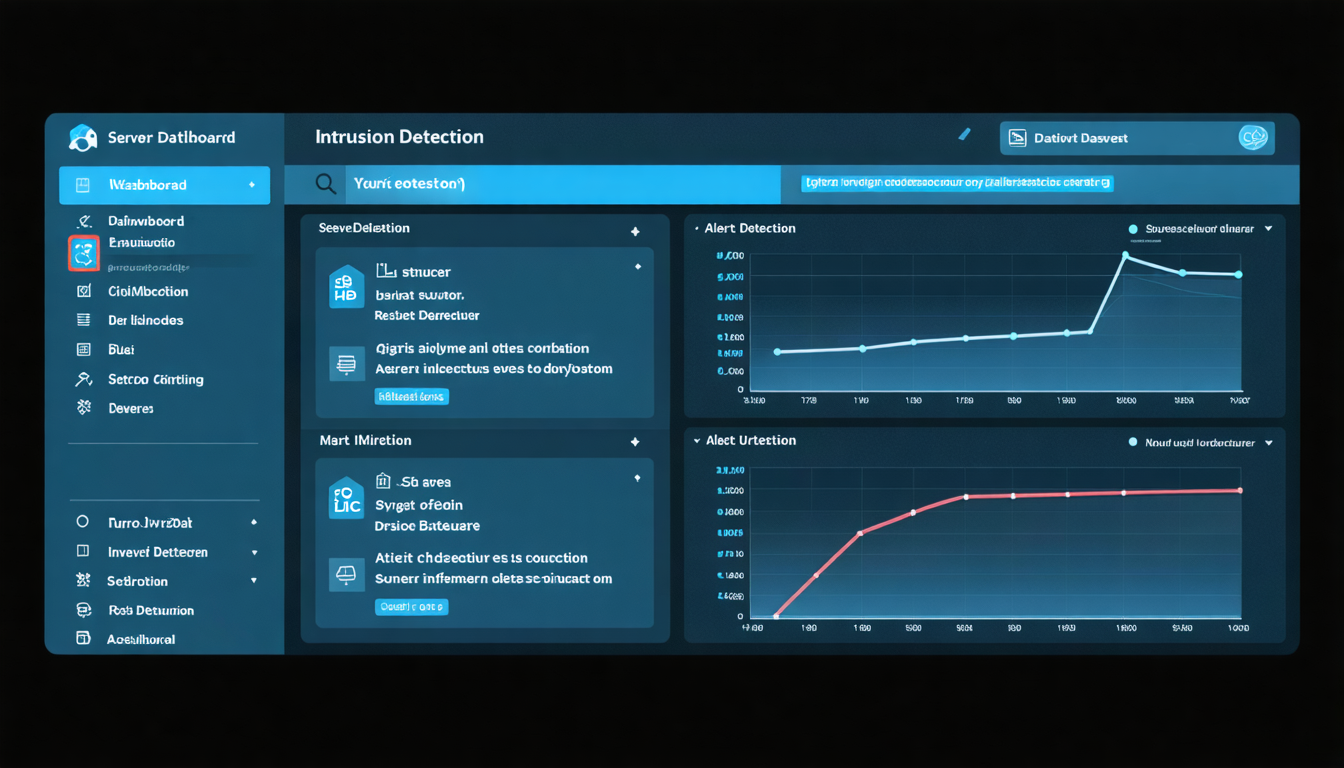Screen dimensions: 1344x768
Task: Click the Roab Detiumion icon
Action: tap(84, 610)
